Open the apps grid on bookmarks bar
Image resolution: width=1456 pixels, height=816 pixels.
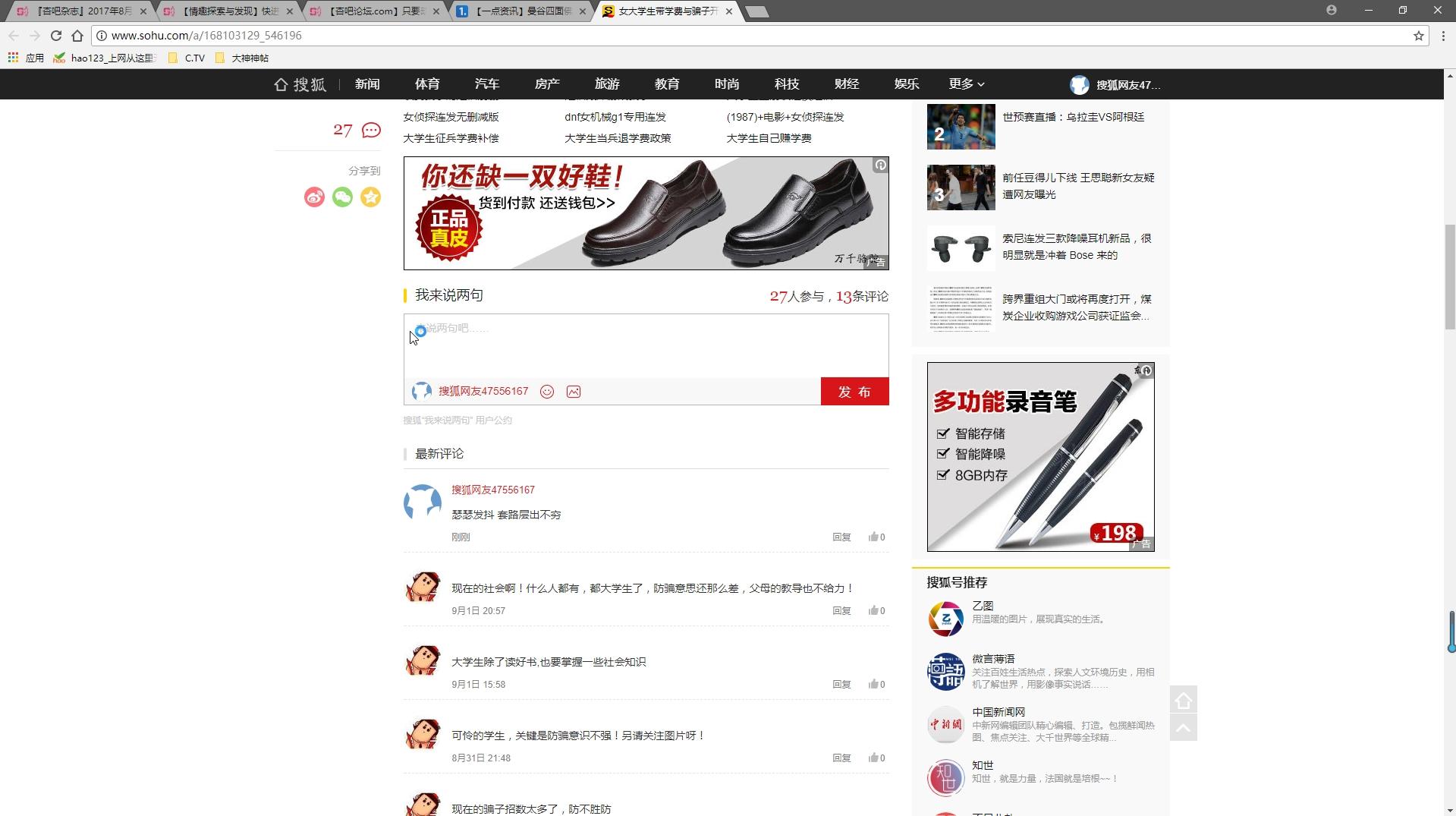click(12, 58)
